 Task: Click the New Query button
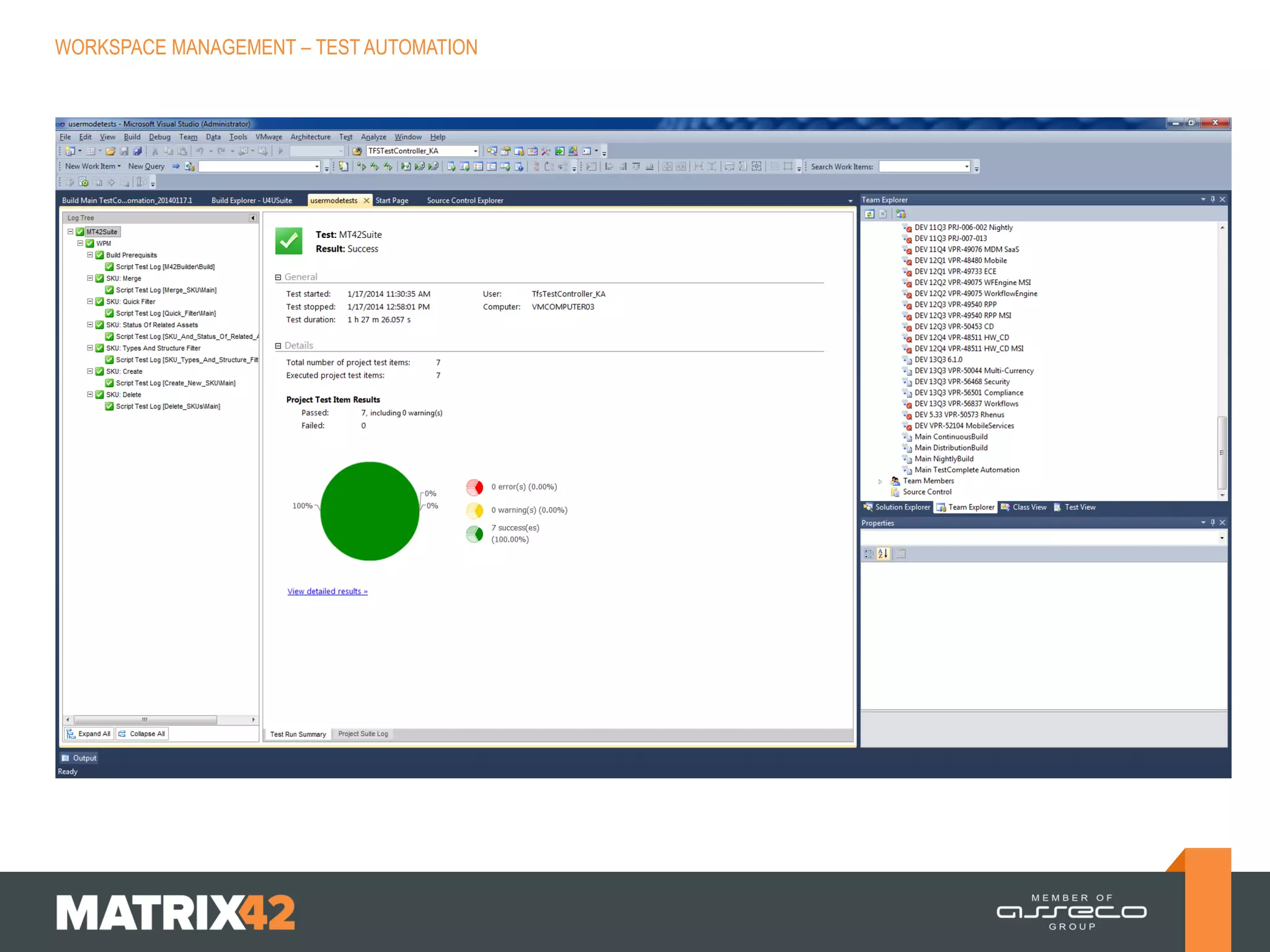click(x=146, y=167)
